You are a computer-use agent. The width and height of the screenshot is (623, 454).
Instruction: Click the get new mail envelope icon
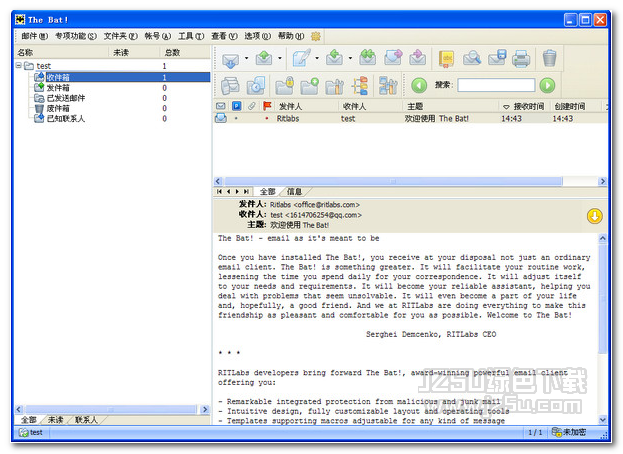[x=230, y=59]
